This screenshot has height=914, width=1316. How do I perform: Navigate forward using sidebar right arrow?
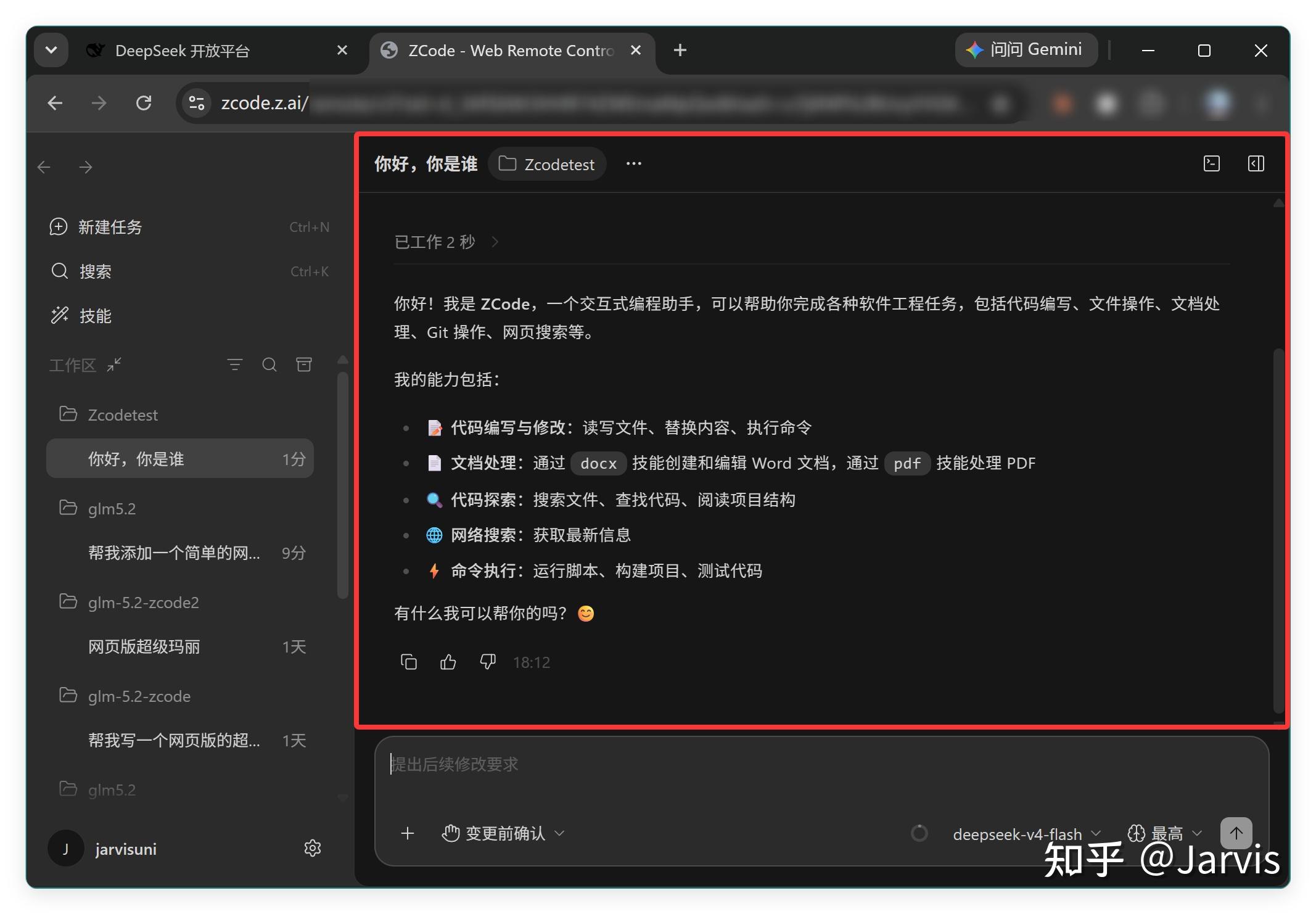(x=86, y=167)
